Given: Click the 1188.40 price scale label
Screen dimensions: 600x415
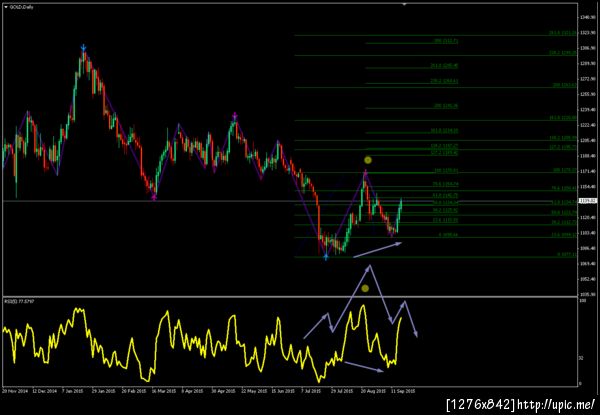Looking at the screenshot, I should coord(586,156).
